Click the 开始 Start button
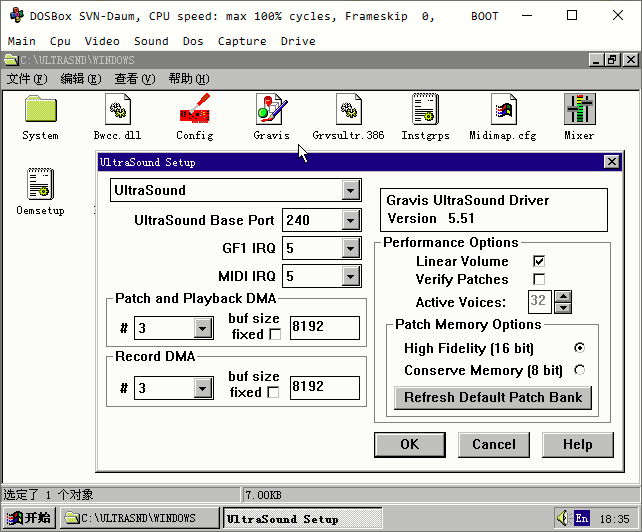This screenshot has width=642, height=532. (x=29, y=518)
